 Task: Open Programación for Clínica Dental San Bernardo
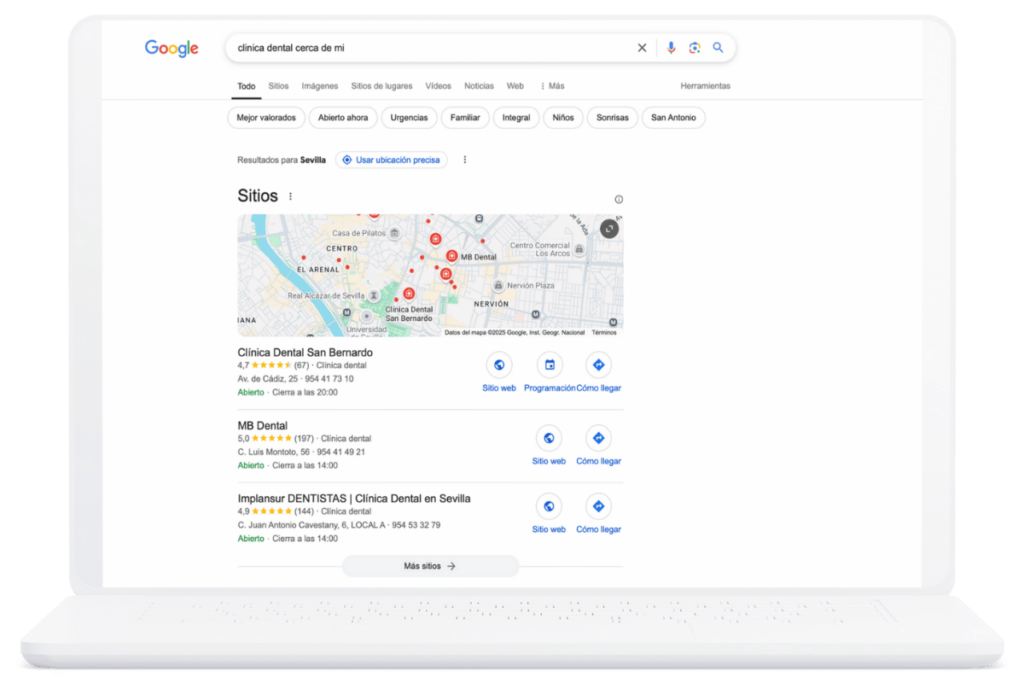tap(549, 365)
